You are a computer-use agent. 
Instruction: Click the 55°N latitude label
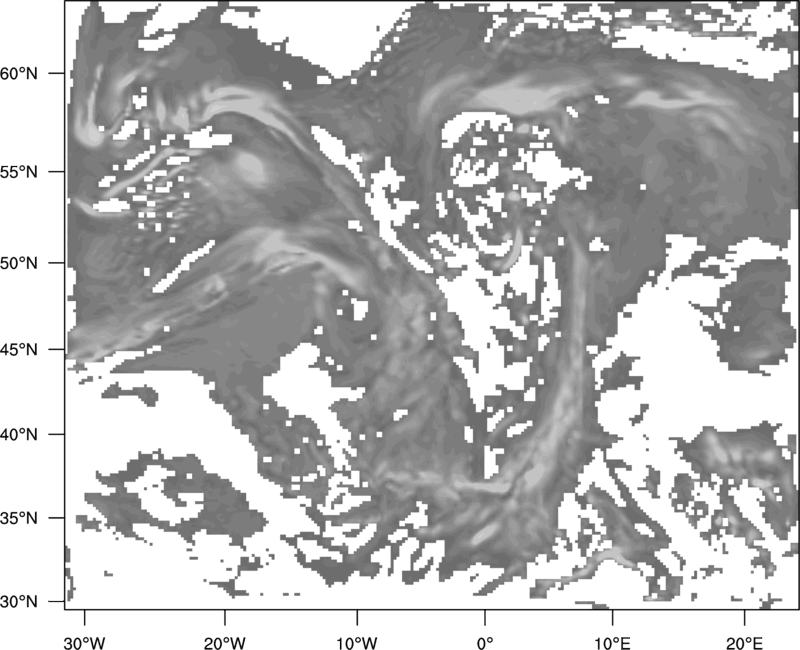19,172
